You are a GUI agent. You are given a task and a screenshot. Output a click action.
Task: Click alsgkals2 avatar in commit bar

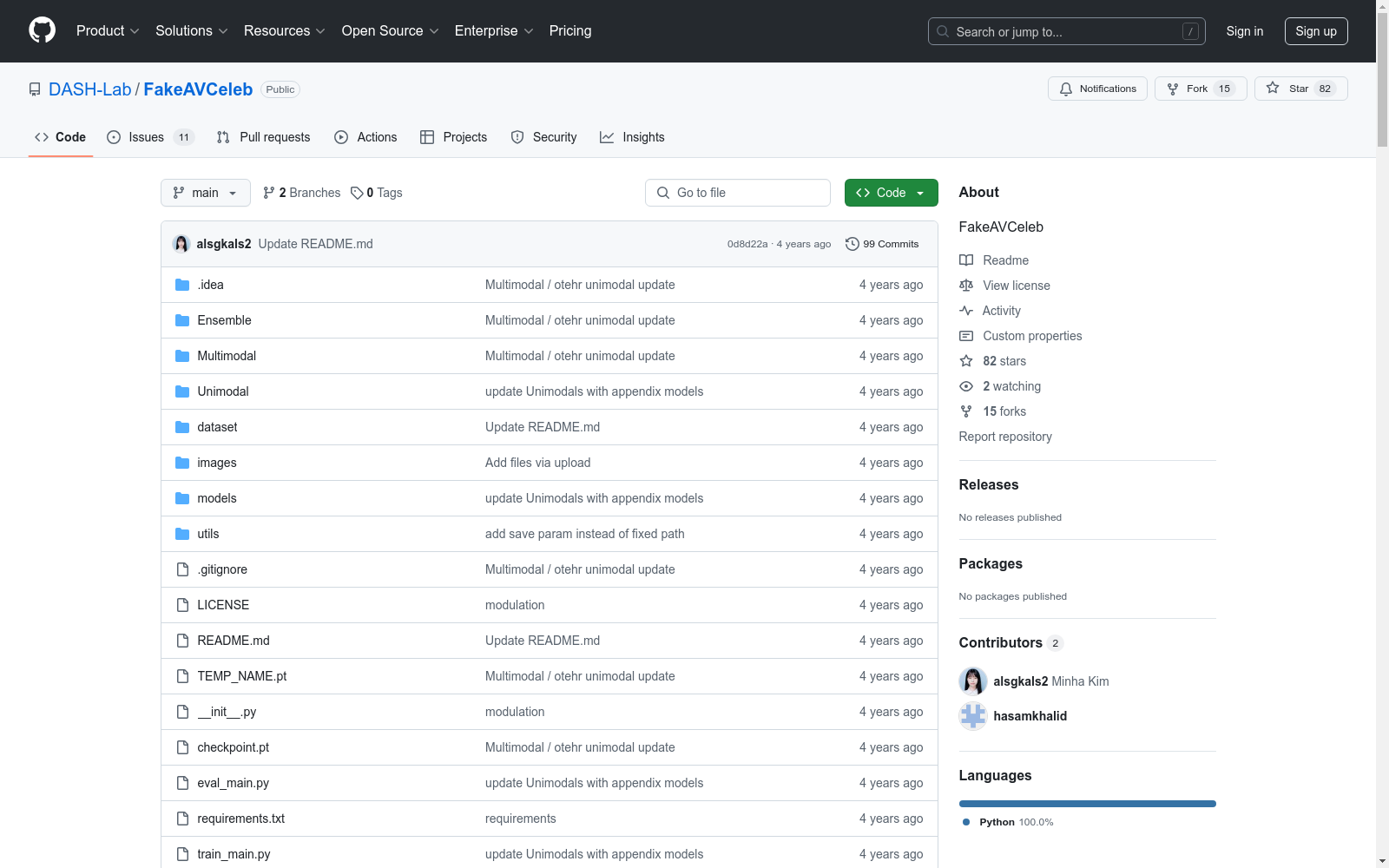tap(181, 244)
